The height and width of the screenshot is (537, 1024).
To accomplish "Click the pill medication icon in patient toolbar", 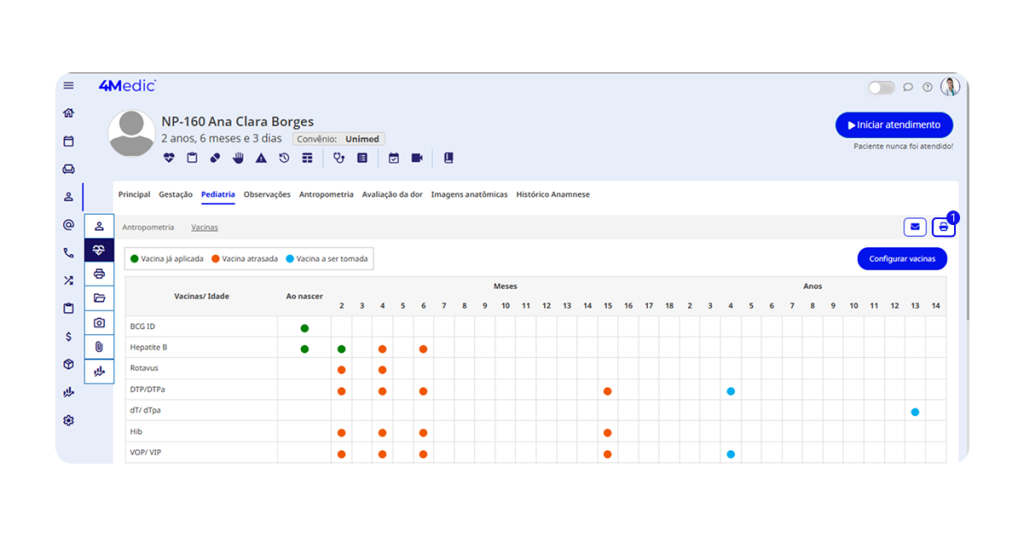I will 215,158.
